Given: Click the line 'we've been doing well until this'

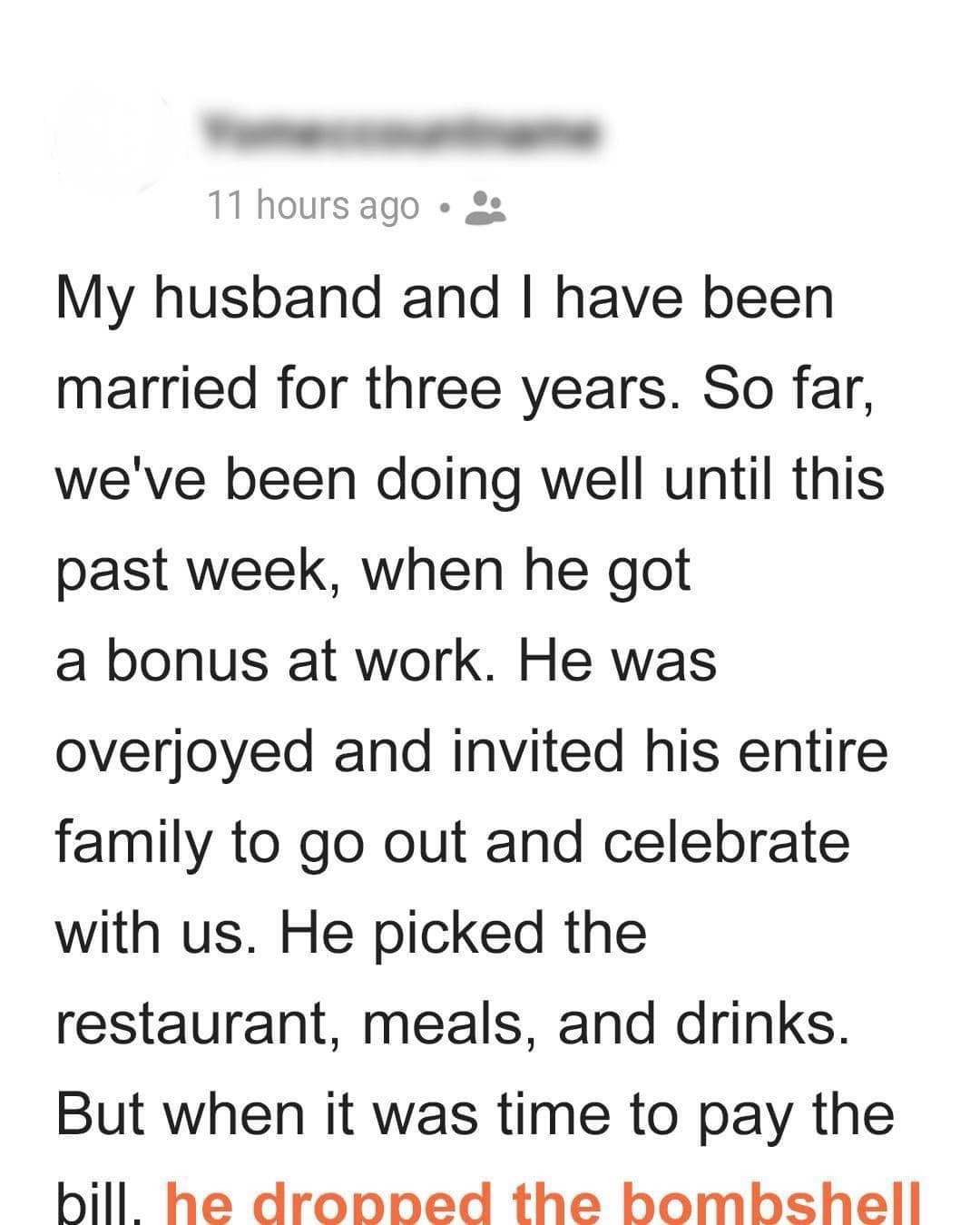Looking at the screenshot, I should (470, 479).
